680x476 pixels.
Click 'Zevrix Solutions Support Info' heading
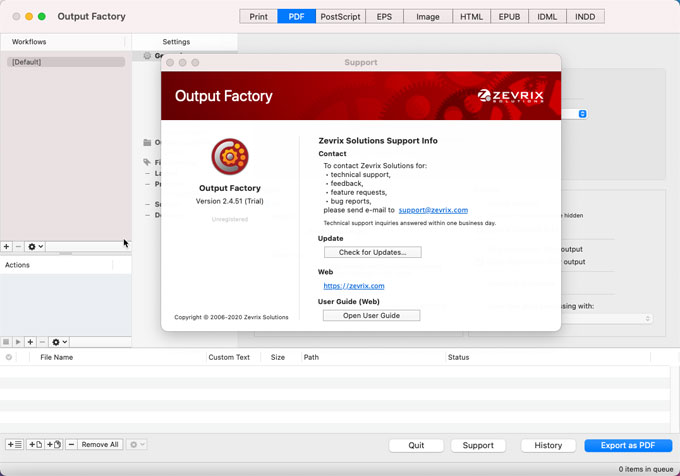[x=378, y=140]
